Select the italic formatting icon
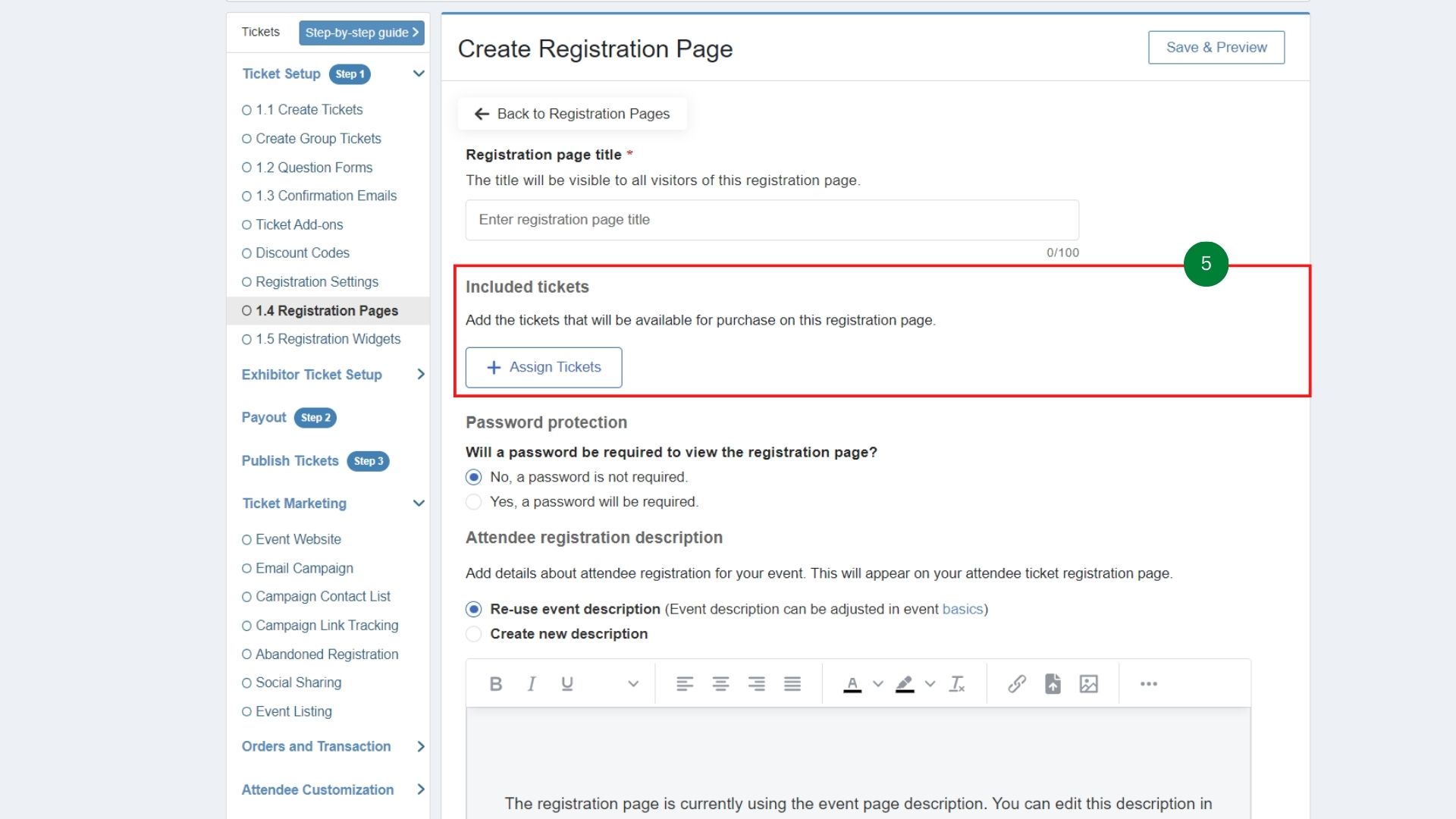Screen dimensions: 1456x819 click(531, 683)
